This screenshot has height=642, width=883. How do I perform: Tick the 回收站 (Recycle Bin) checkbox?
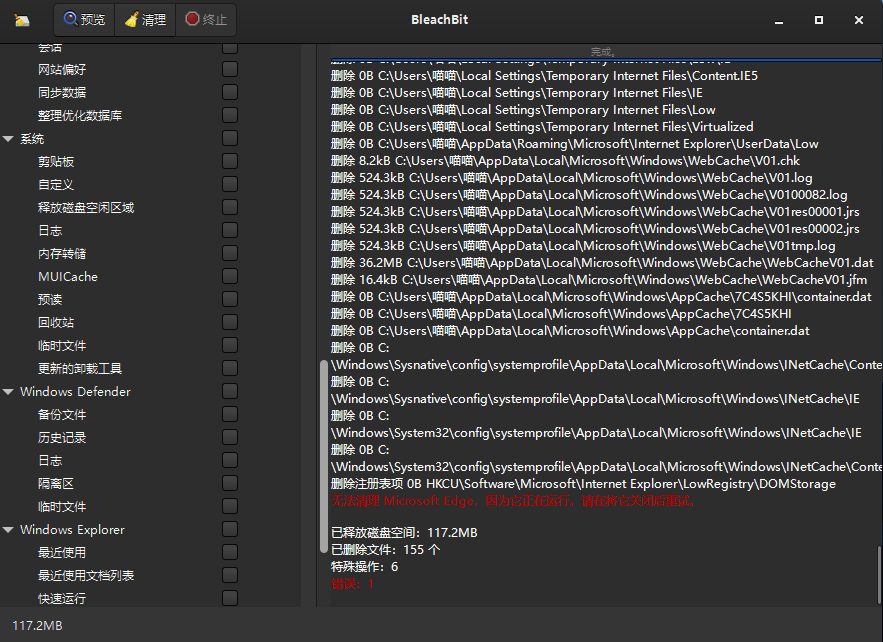click(x=230, y=322)
